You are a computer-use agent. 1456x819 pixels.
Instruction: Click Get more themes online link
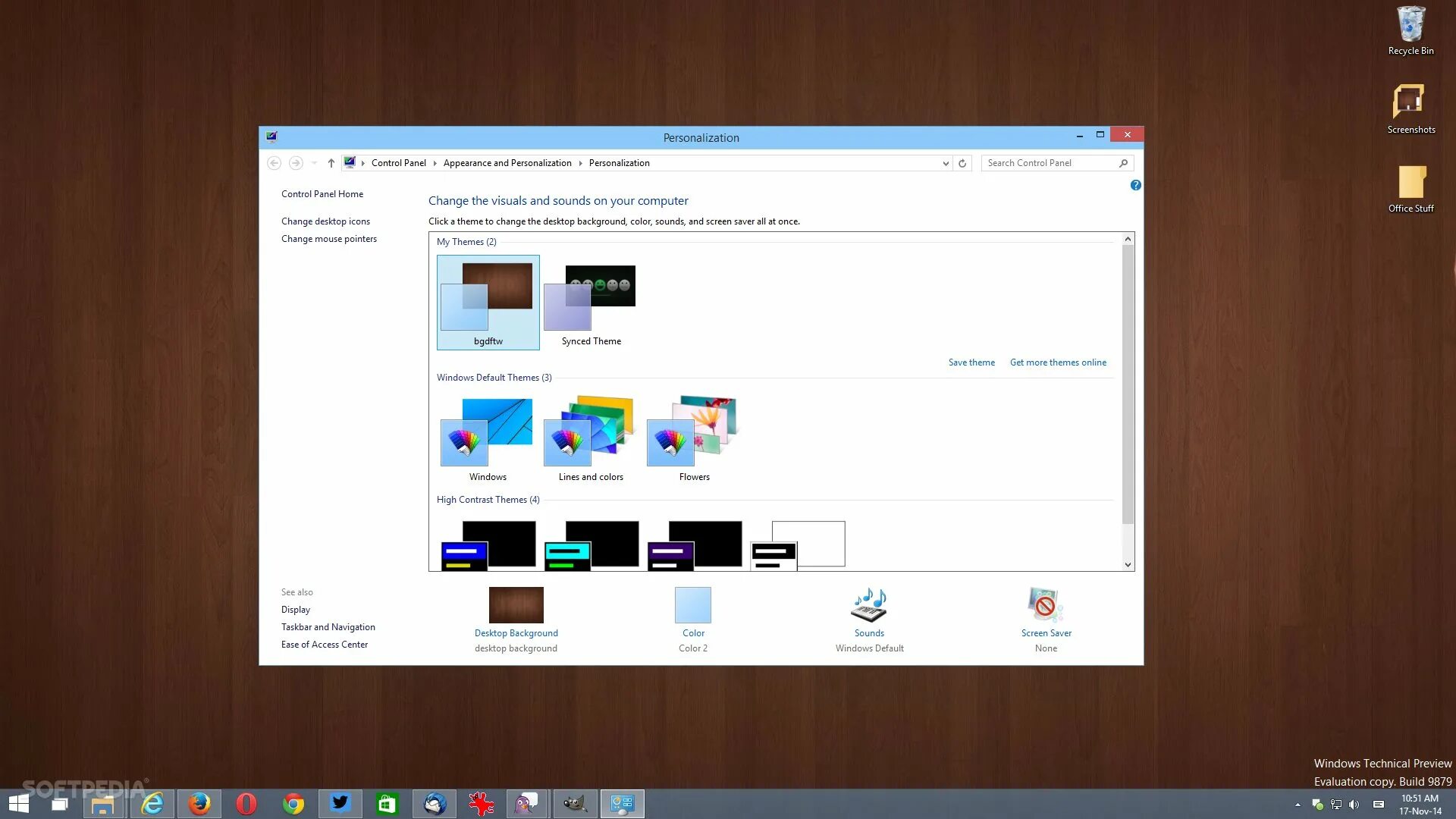click(x=1057, y=362)
